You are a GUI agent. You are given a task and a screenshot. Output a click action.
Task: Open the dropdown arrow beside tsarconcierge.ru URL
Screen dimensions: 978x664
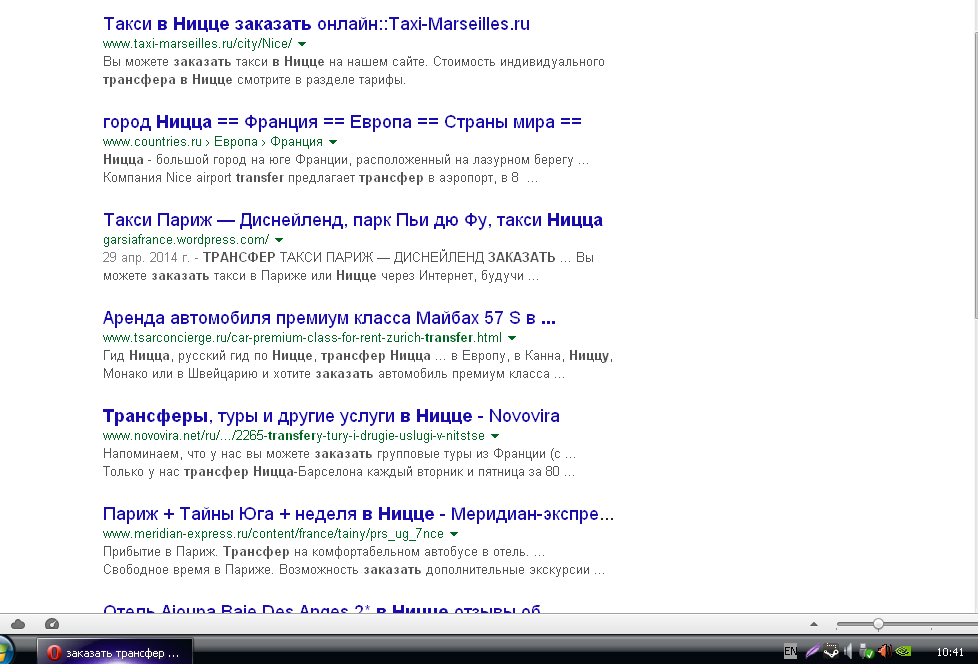[512, 338]
